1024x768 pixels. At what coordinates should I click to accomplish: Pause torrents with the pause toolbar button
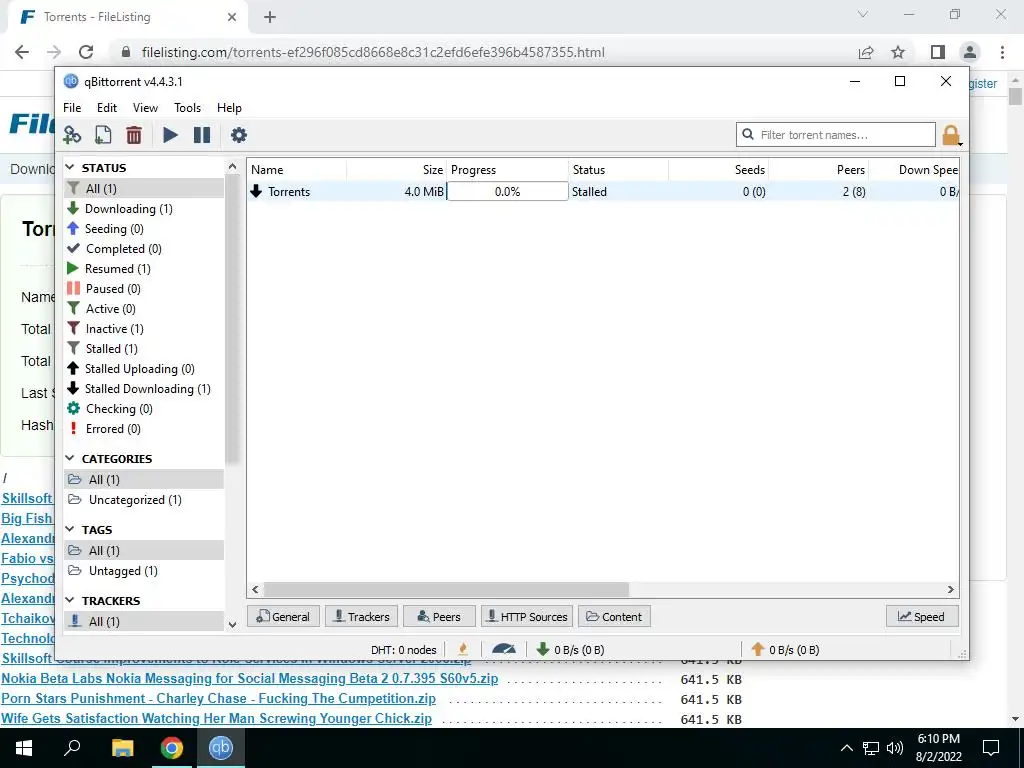pyautogui.click(x=202, y=135)
